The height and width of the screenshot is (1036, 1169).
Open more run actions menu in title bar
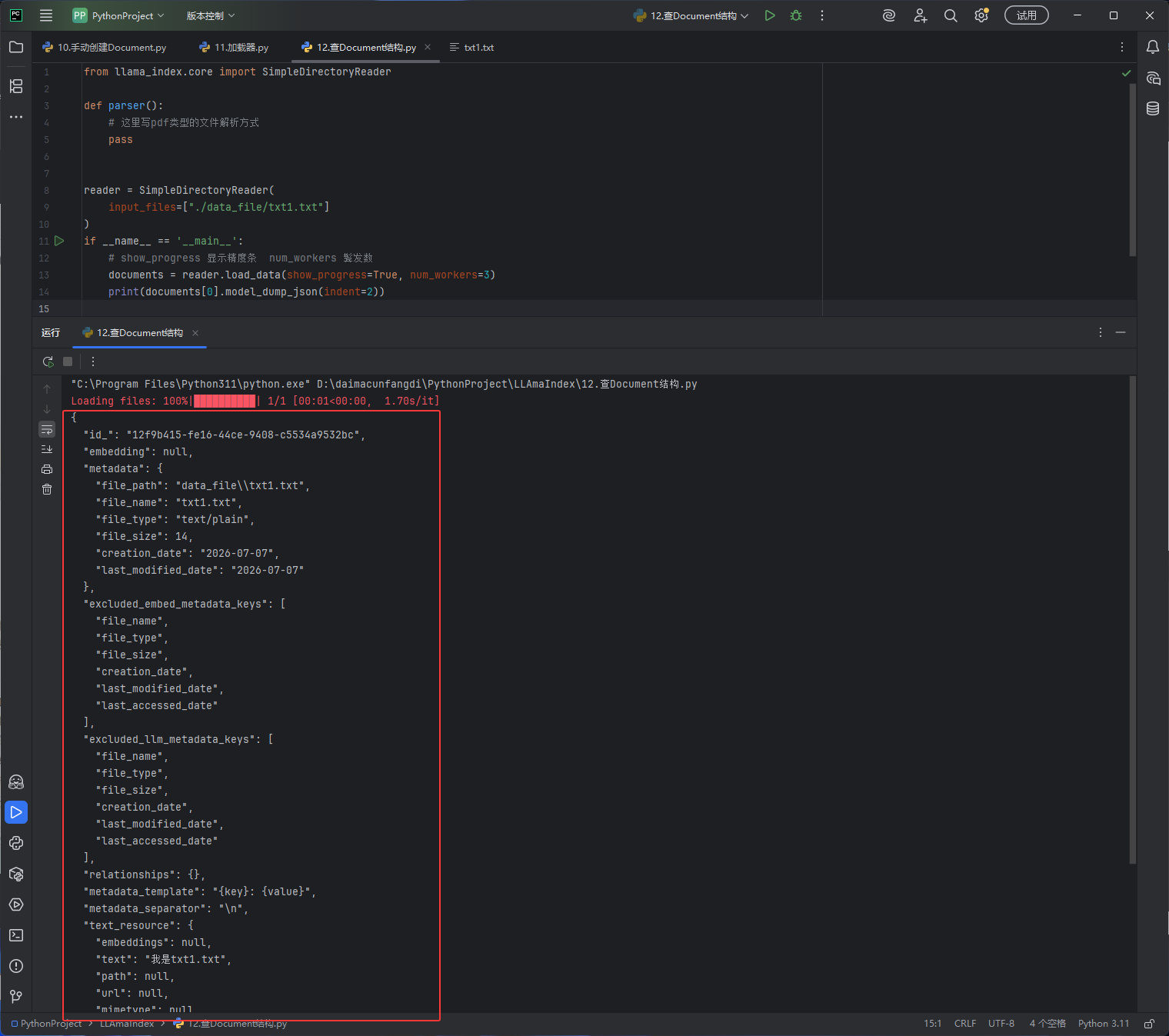click(x=822, y=15)
